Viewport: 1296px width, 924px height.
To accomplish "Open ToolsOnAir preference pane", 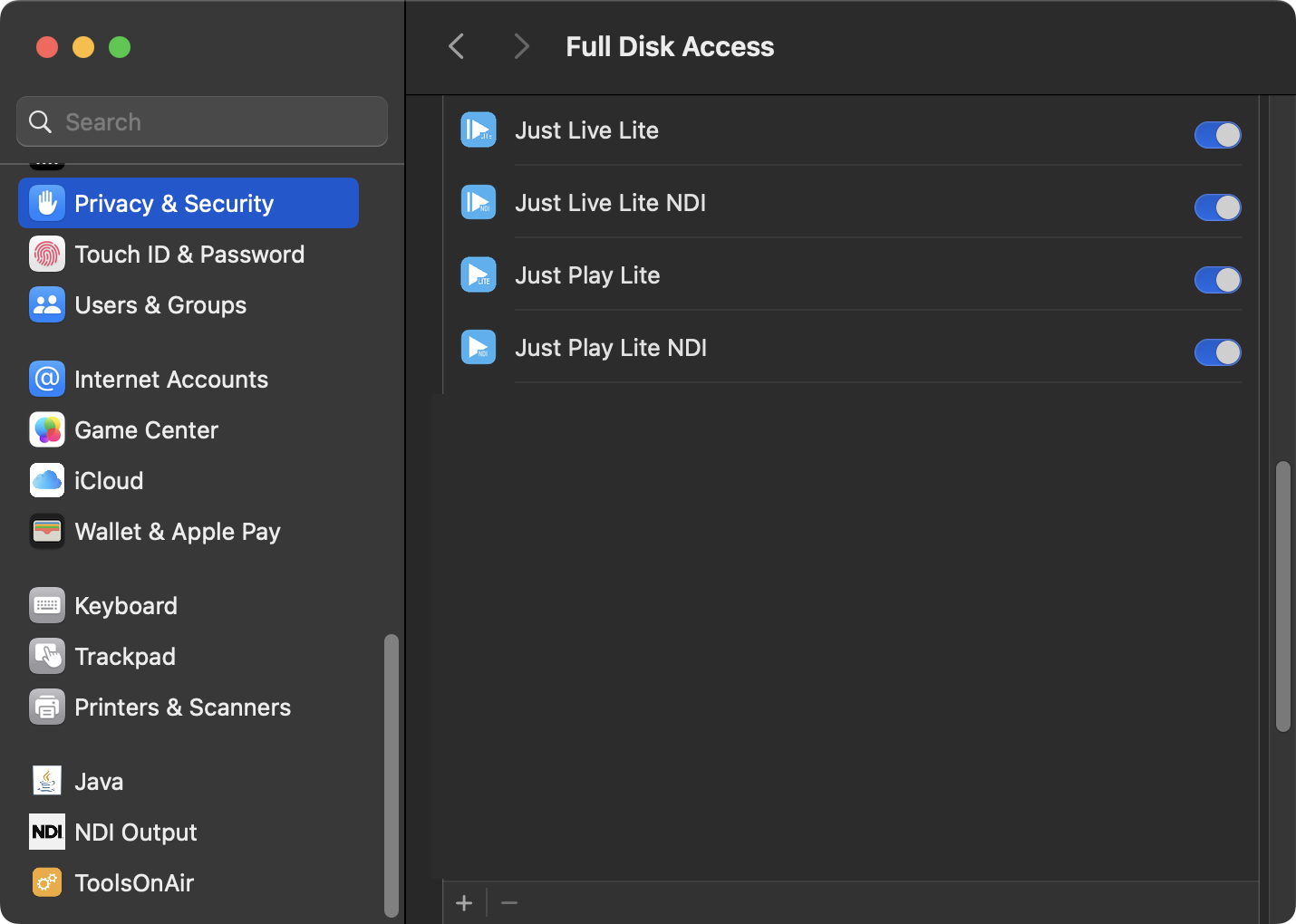I will tap(189, 882).
